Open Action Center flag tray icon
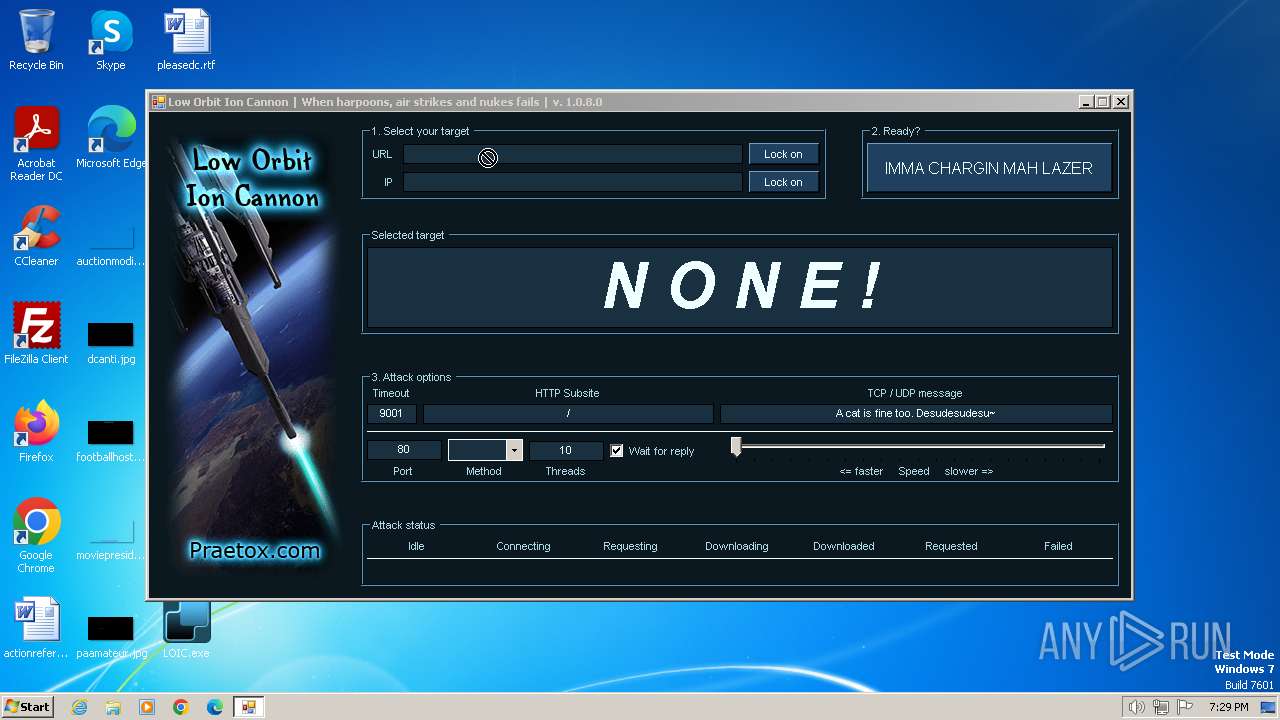The height and width of the screenshot is (720, 1280). pos(1186,707)
